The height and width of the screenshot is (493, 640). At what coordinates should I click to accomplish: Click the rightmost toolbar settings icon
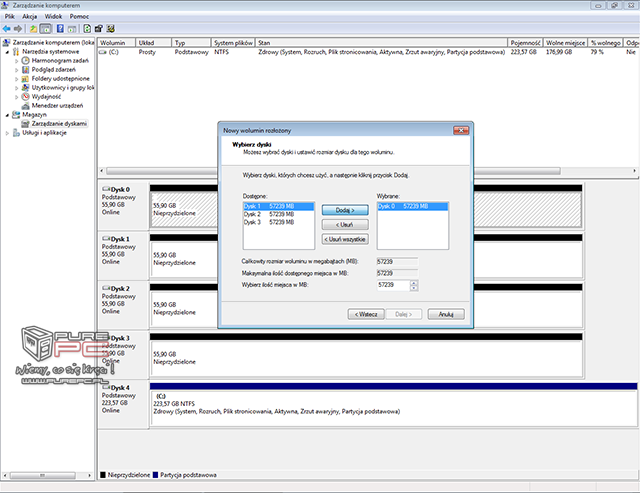(110, 29)
